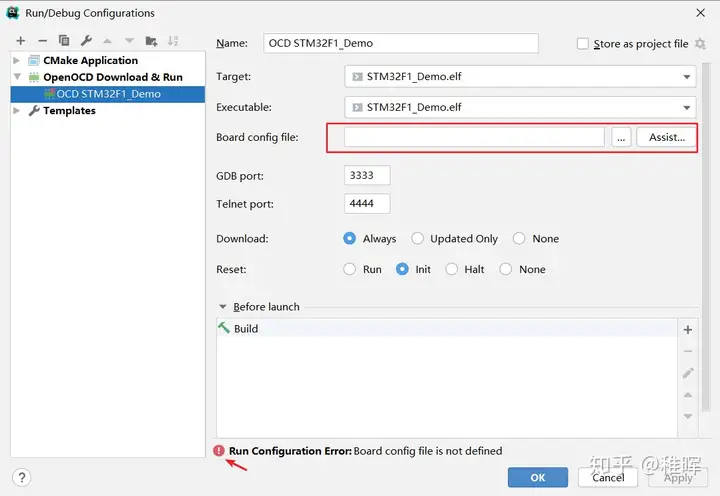The image size is (720, 496).
Task: Set Download to None
Action: (519, 238)
